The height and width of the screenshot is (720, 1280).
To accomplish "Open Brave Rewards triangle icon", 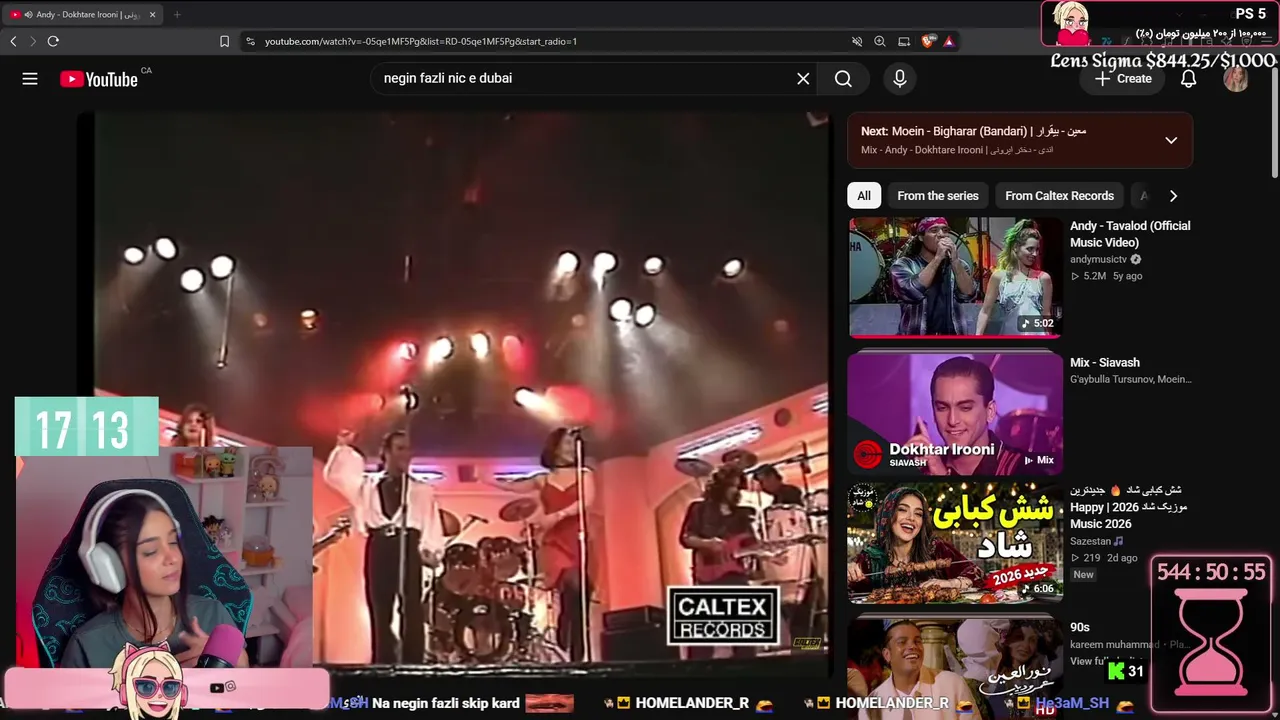I will pyautogui.click(x=949, y=41).
